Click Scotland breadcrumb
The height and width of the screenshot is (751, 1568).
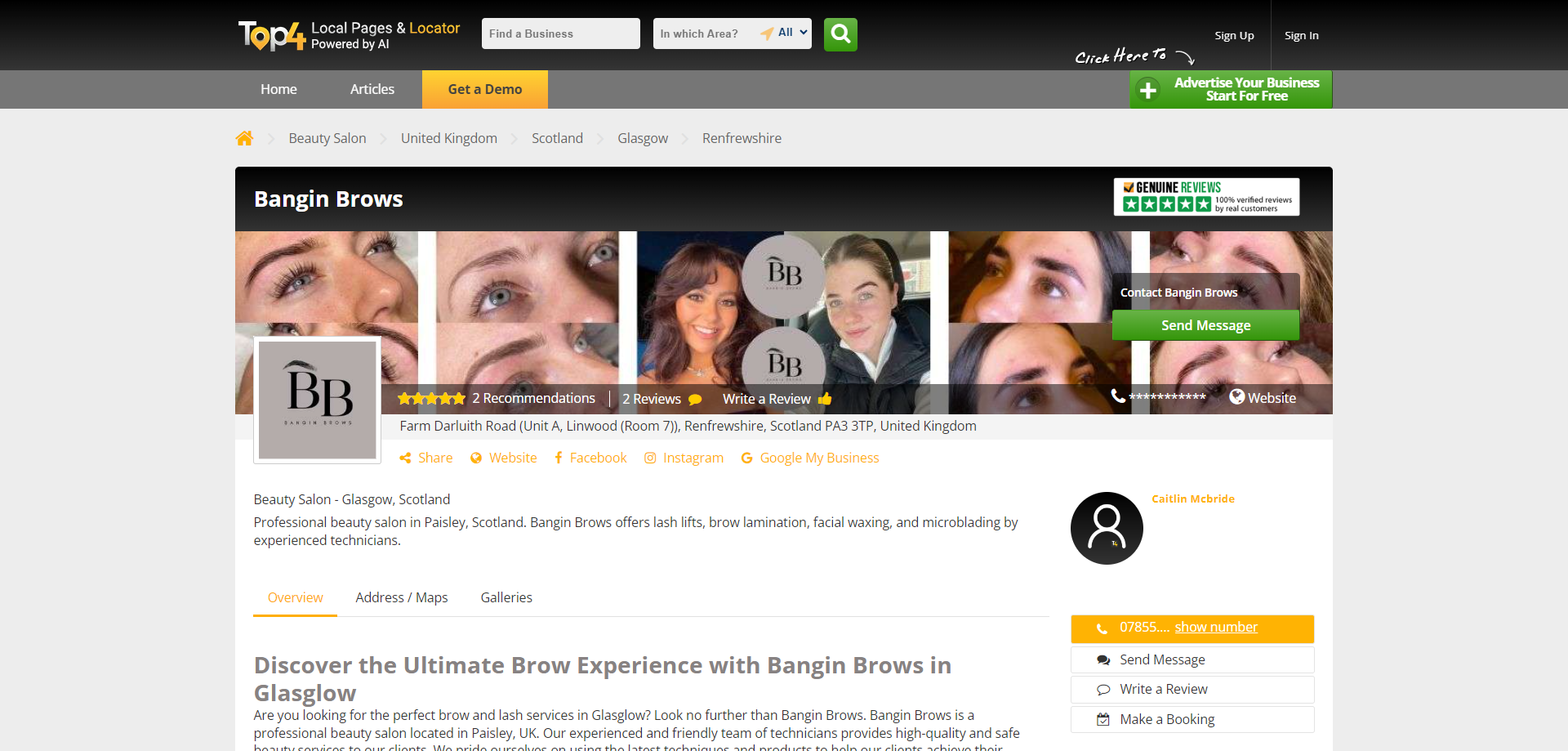point(557,138)
